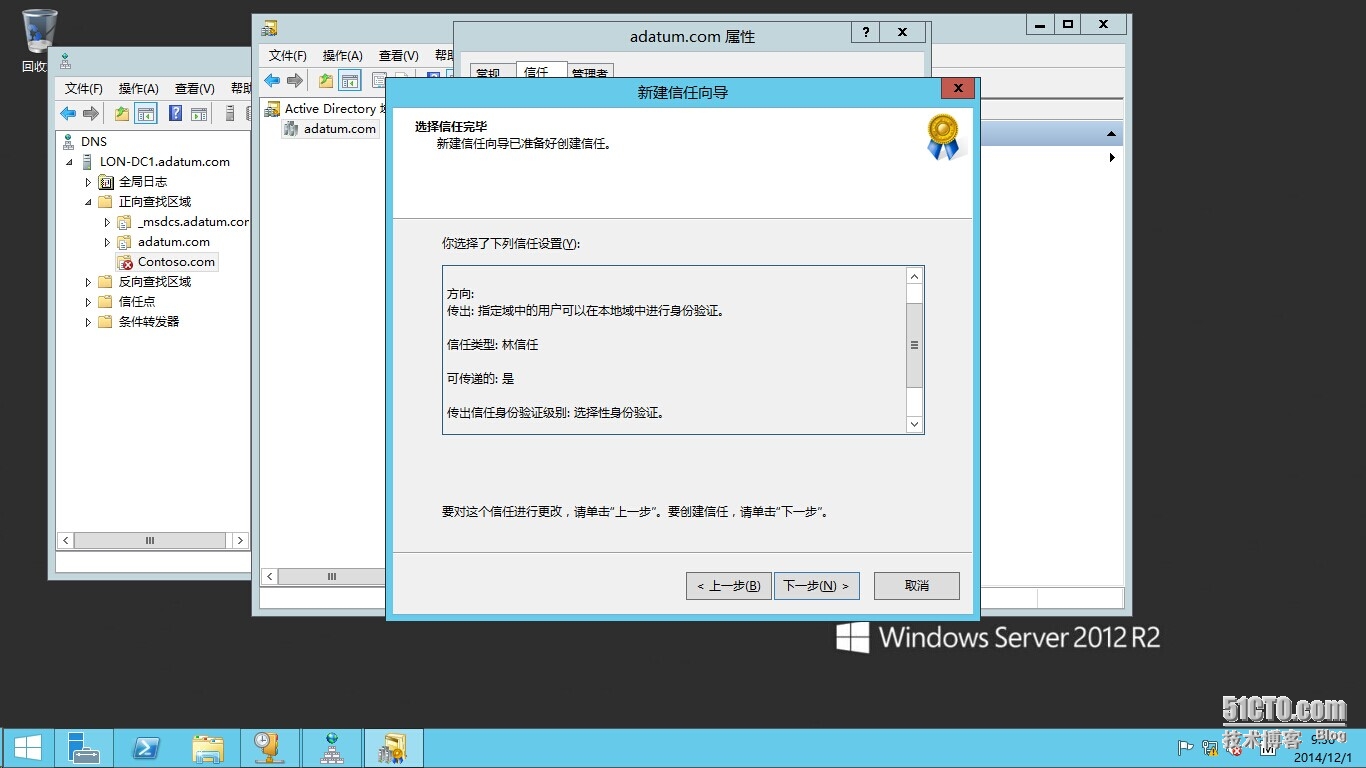Expand the 反向查找区域 node

pyautogui.click(x=88, y=282)
